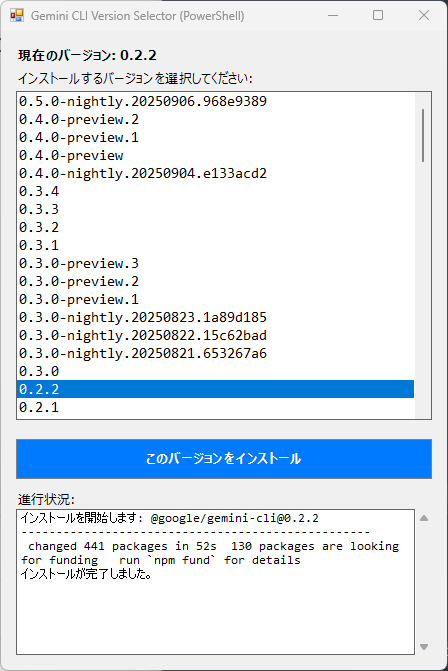Viewport: 448px width, 671px height.
Task: Click the progress log scroll-down arrow
Action: (x=424, y=647)
